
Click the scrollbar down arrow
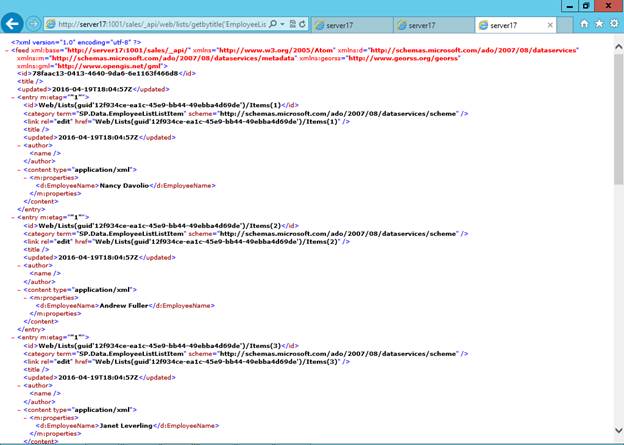click(618, 430)
